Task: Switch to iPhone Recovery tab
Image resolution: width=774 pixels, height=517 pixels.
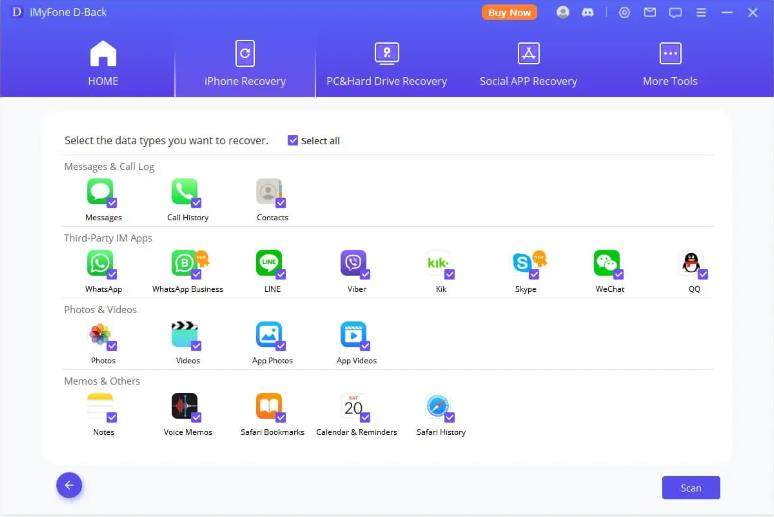Action: pos(245,64)
